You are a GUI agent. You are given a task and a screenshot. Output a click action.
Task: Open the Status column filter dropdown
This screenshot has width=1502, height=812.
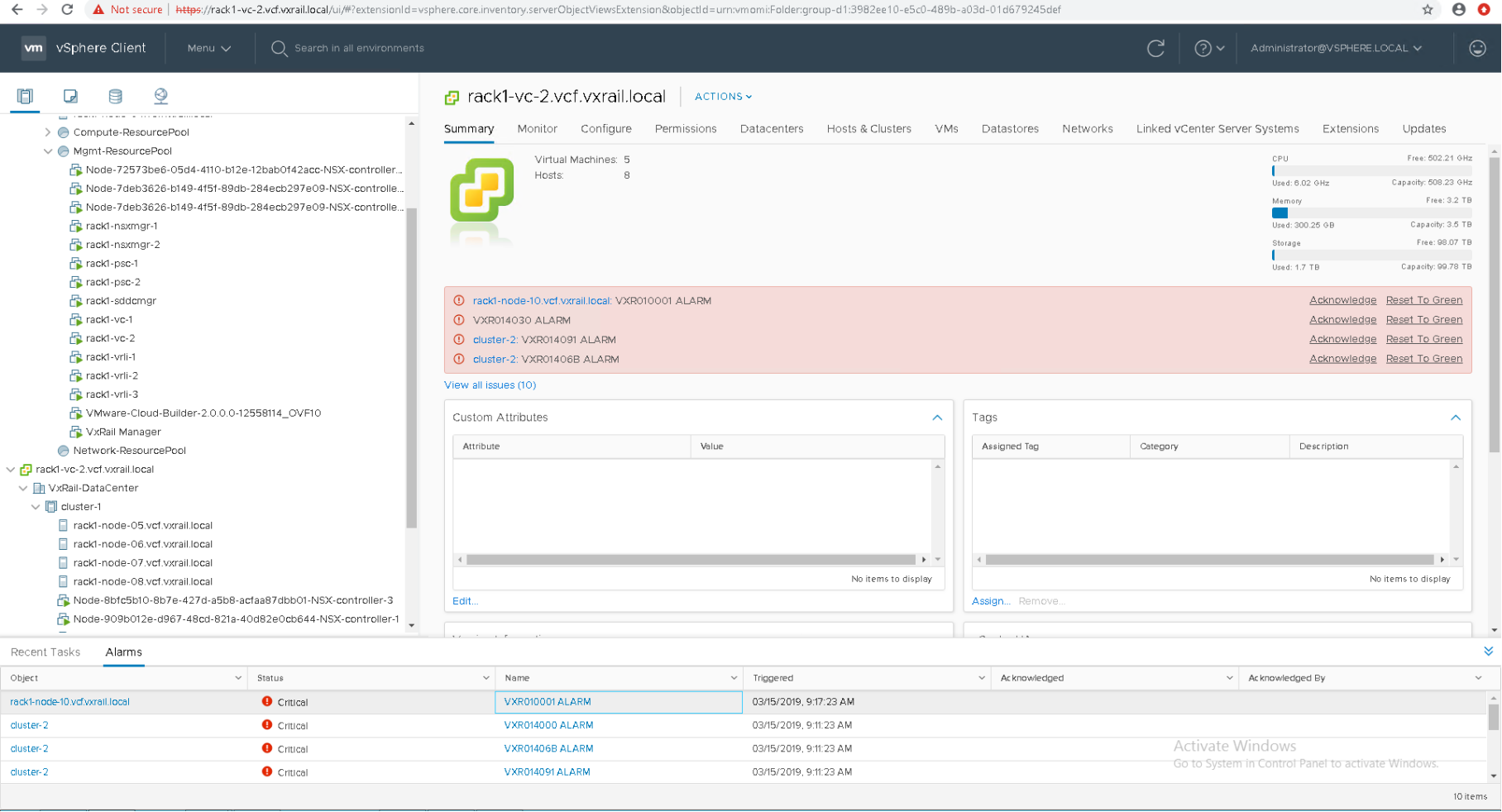tap(486, 678)
